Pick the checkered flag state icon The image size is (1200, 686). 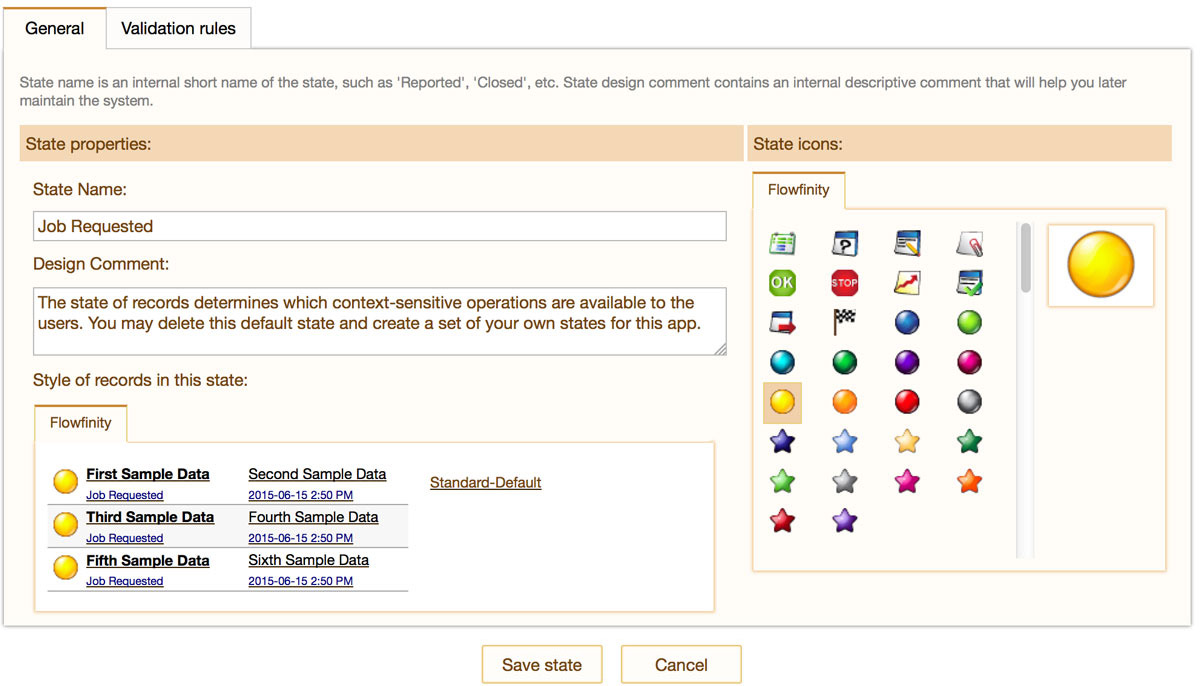tap(845, 322)
